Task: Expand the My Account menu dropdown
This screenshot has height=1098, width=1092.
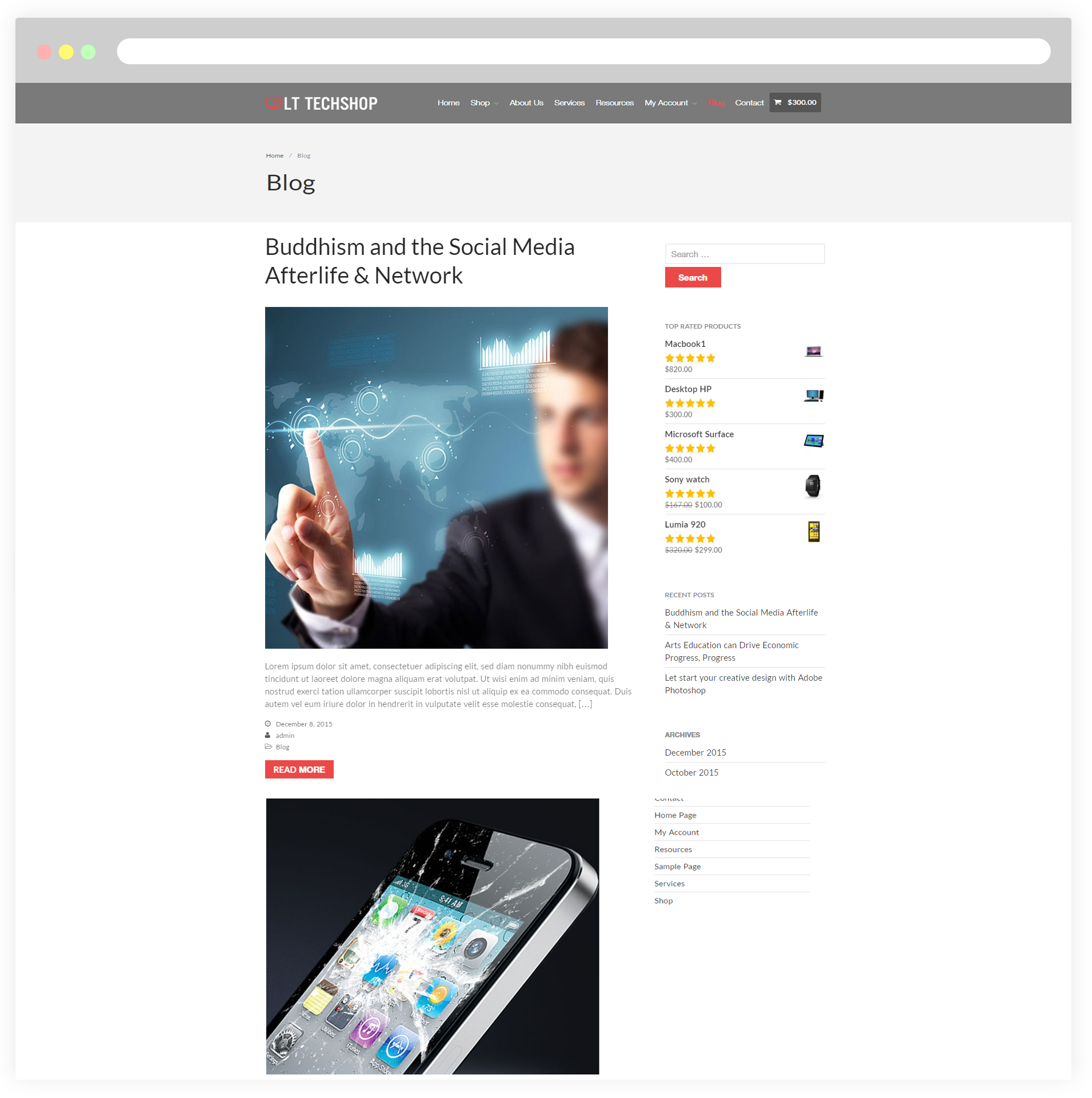Action: point(670,103)
